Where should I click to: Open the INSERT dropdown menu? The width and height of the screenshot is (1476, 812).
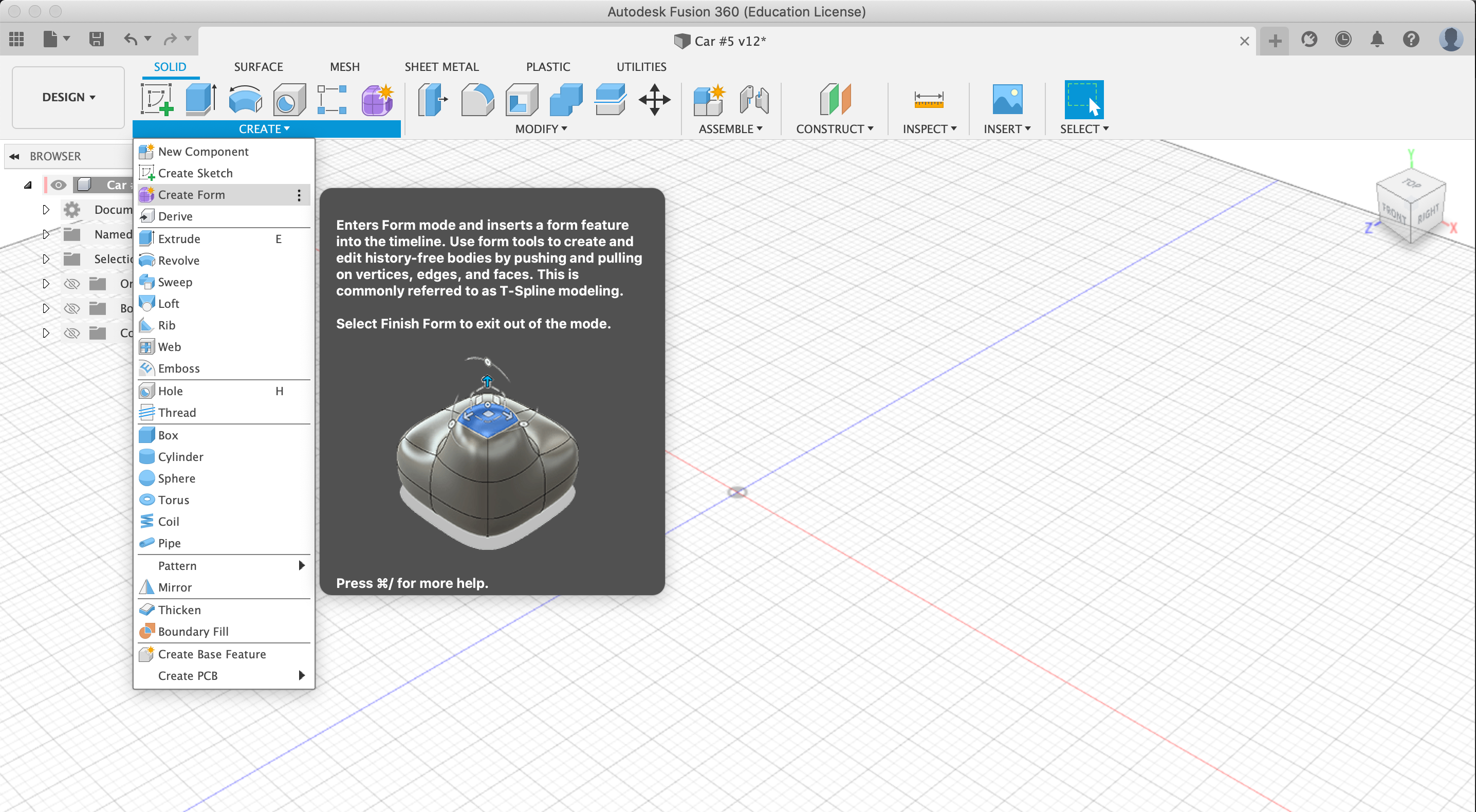coord(1007,129)
